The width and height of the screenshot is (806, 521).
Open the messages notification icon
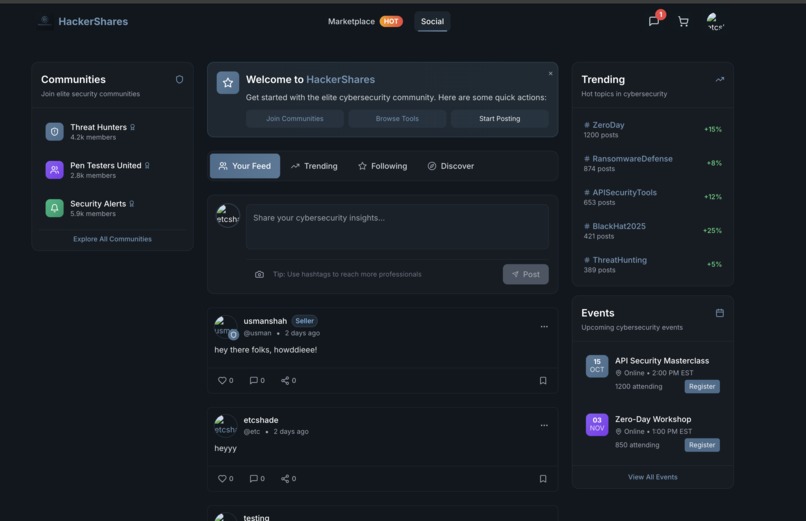tap(653, 22)
